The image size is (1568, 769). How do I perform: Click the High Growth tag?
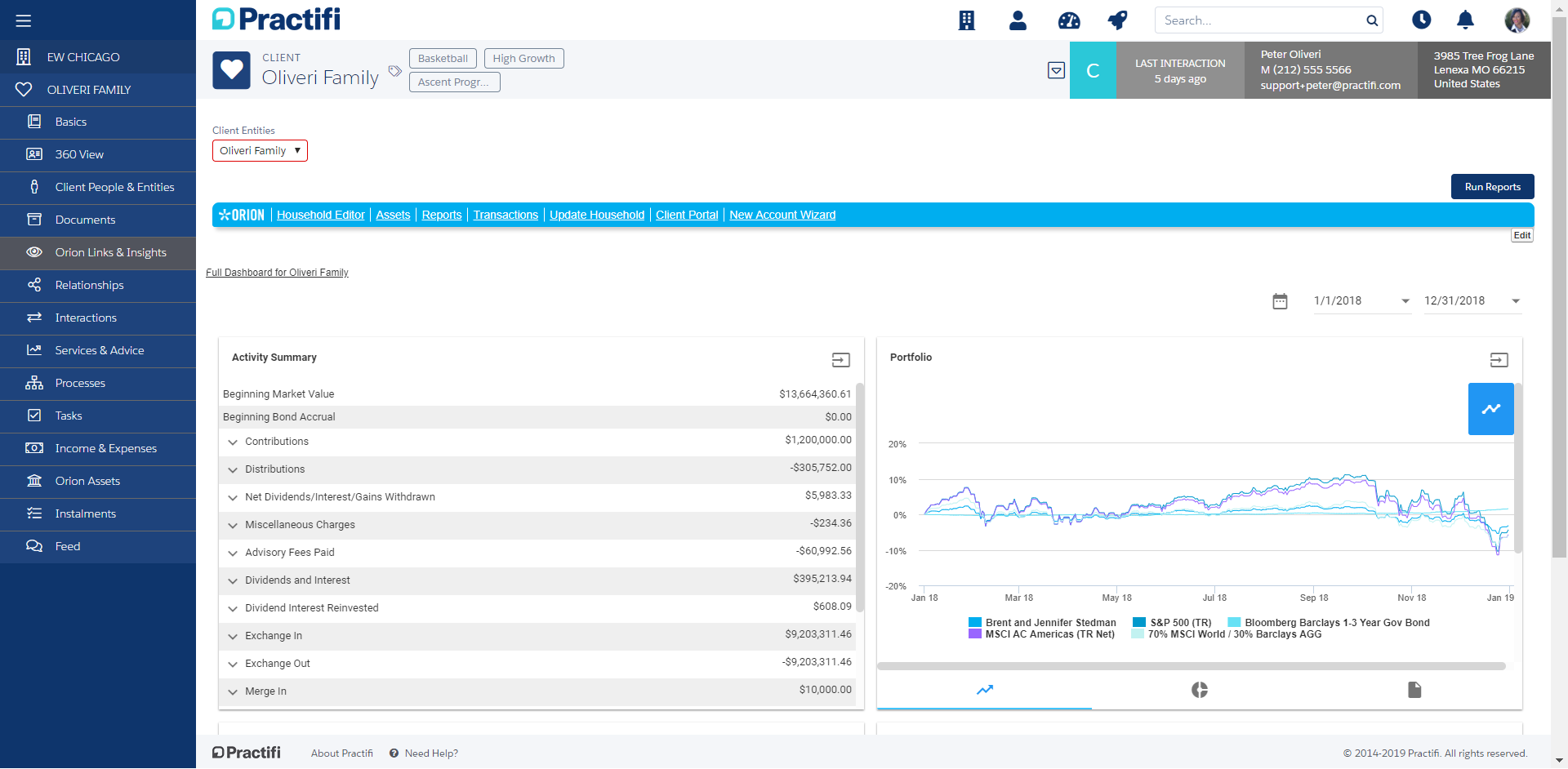click(523, 59)
